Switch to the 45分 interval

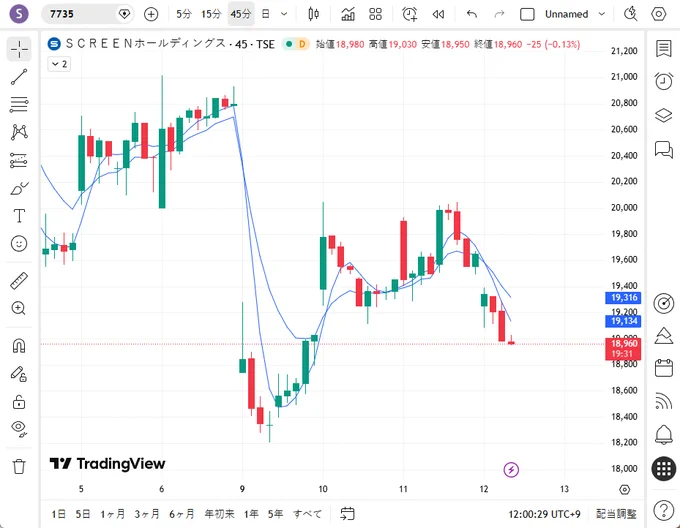pos(241,14)
